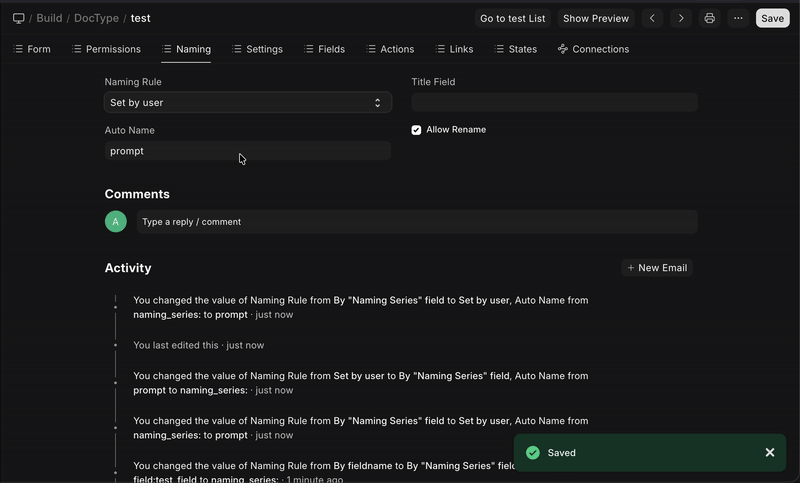Switch to the Permissions tab
Screen dimensions: 800x483
pos(106,49)
